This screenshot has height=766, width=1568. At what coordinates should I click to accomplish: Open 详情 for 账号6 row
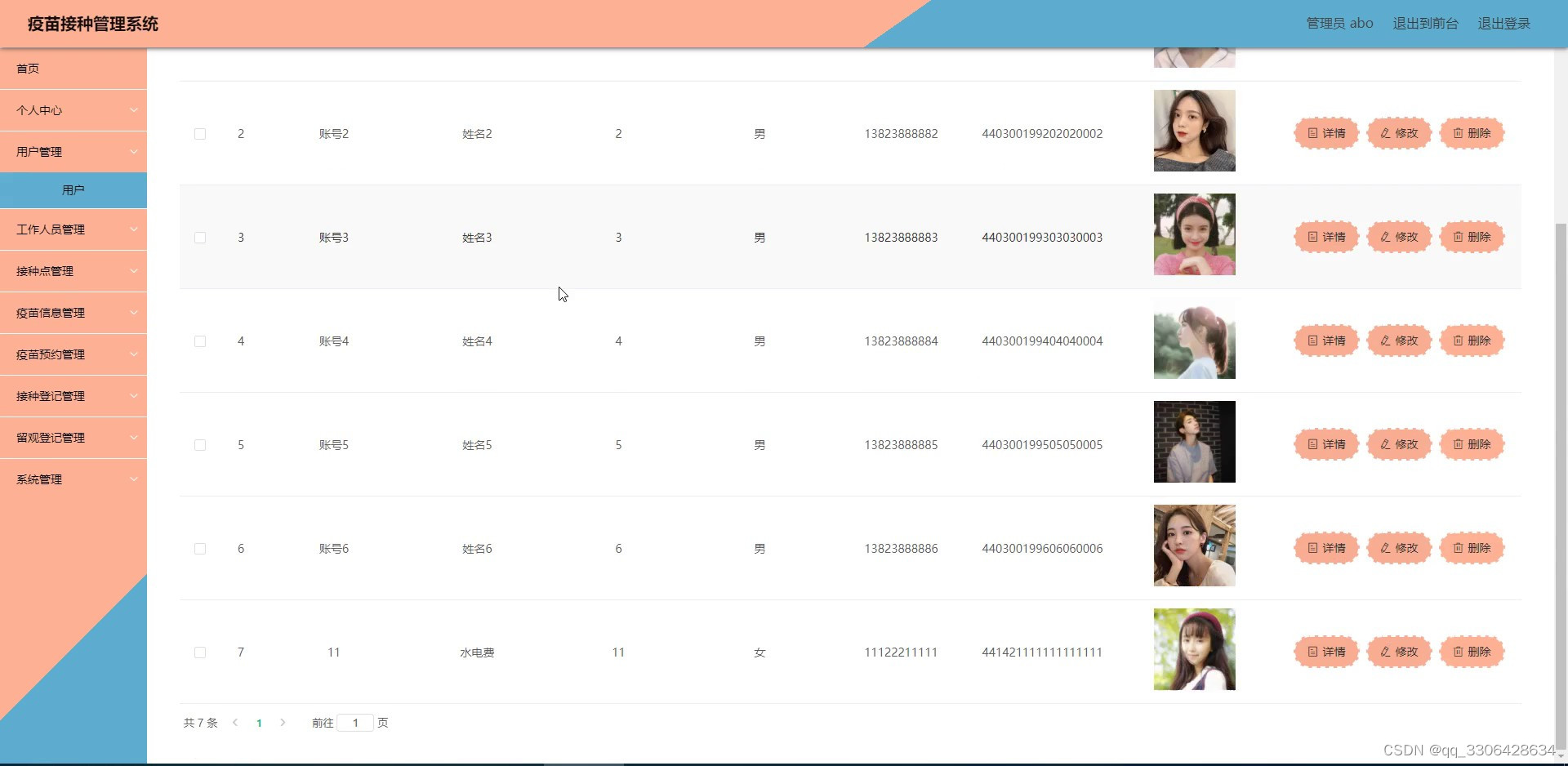coord(1326,548)
